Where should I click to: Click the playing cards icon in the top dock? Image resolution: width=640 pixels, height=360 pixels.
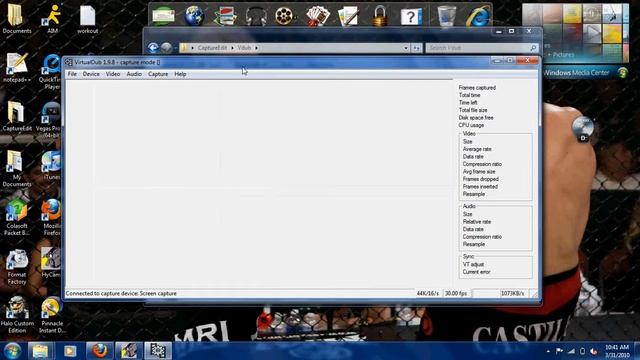coord(317,16)
